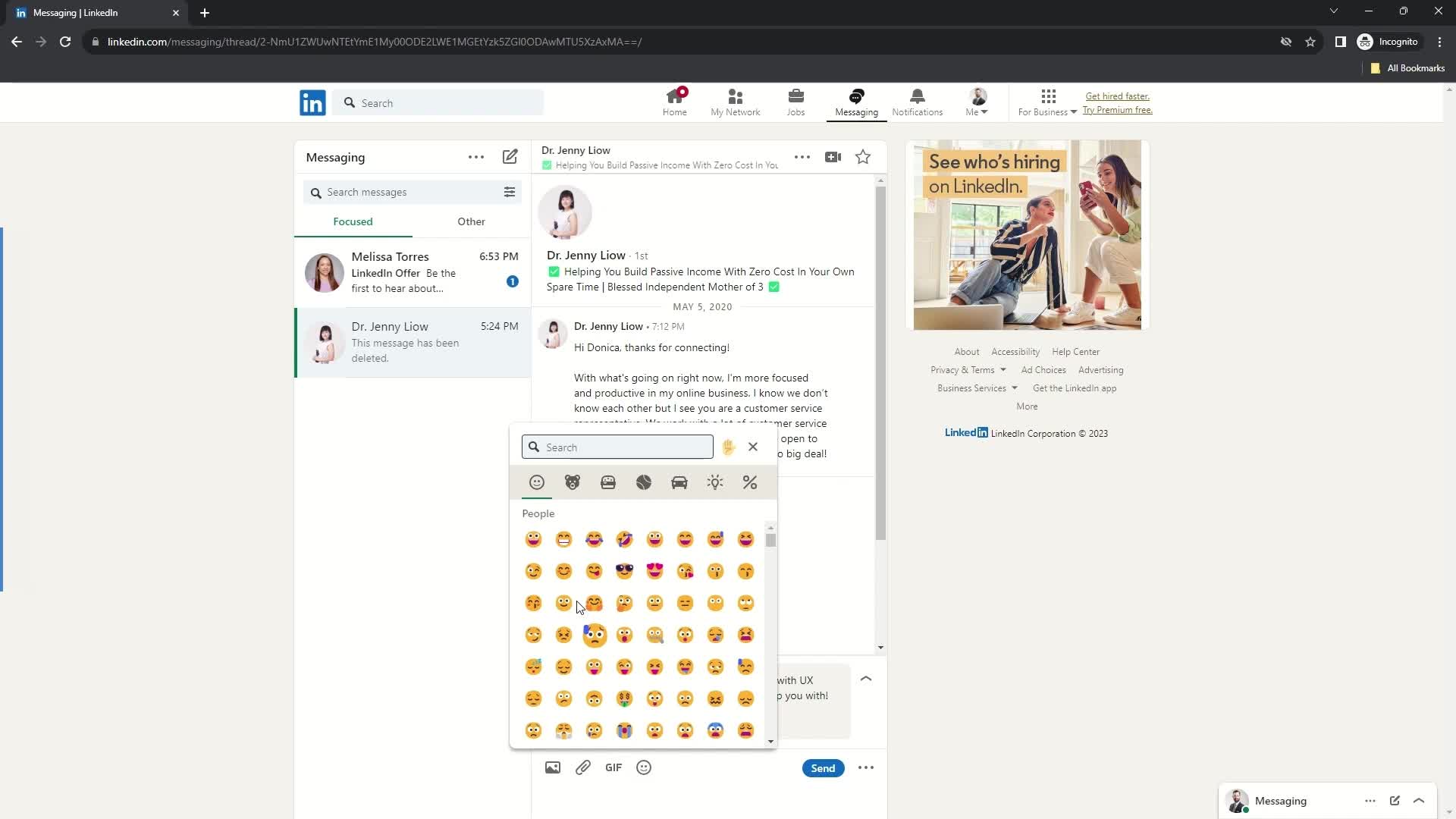Click the emoji list scrollbar thumb

point(770,540)
